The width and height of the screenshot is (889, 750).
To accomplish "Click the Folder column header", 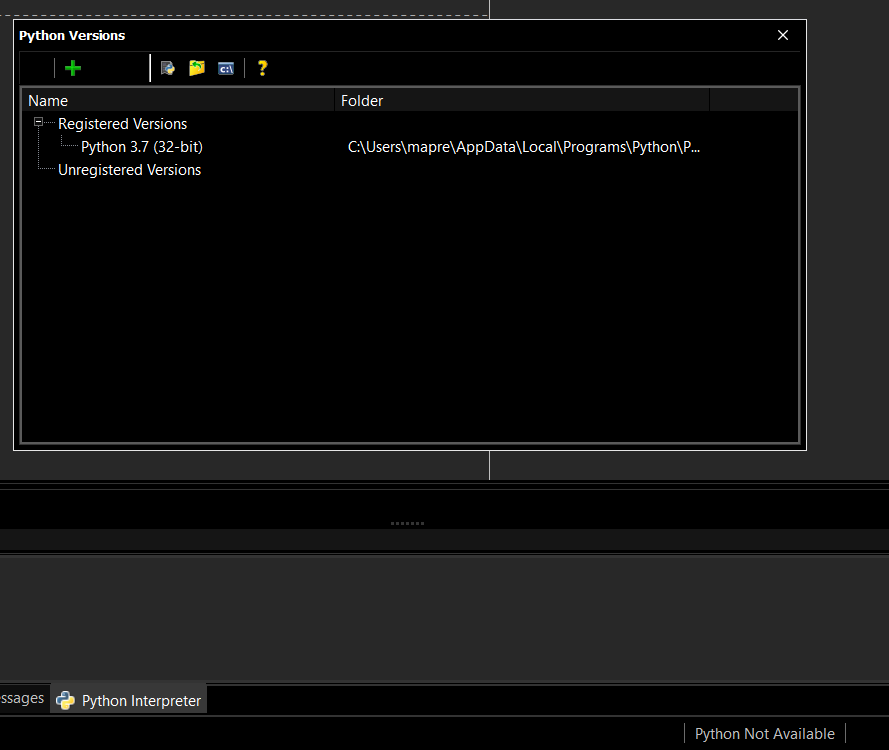I will coord(361,100).
